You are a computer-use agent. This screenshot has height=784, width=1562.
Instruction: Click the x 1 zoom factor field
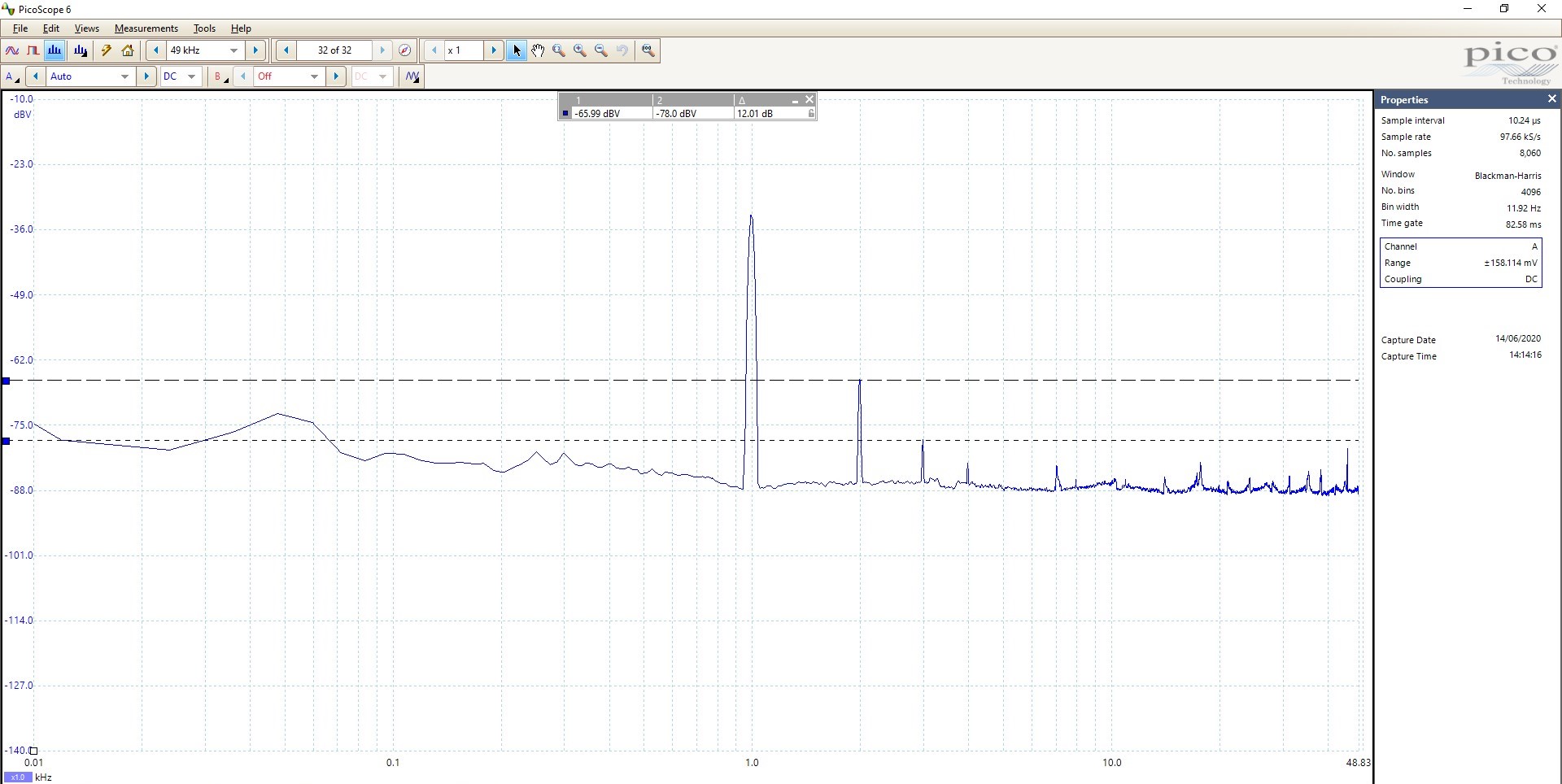(x=464, y=50)
